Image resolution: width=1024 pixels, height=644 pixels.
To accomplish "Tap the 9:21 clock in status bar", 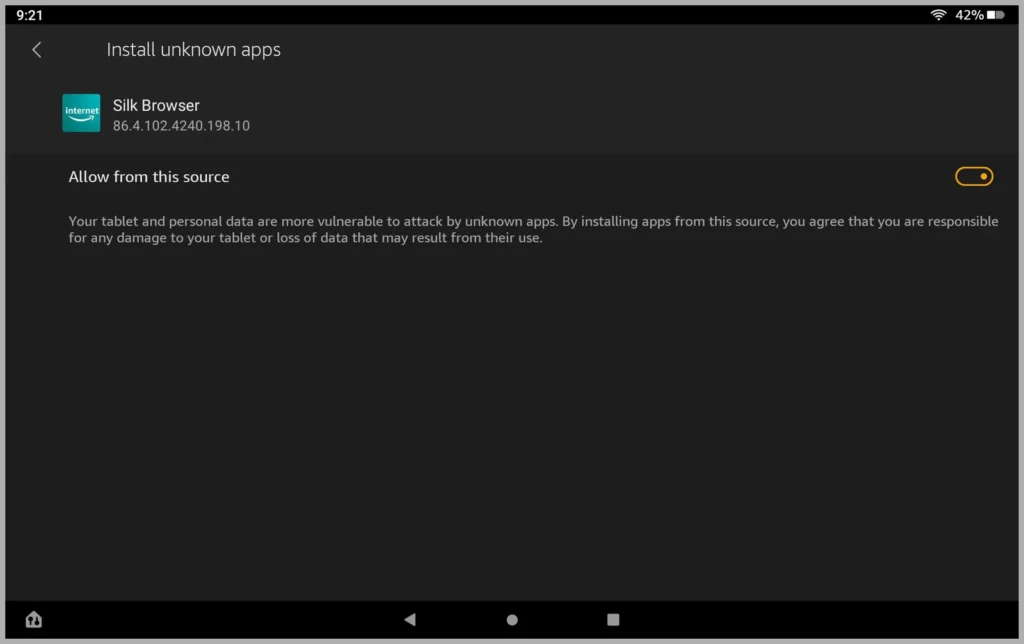I will [29, 15].
